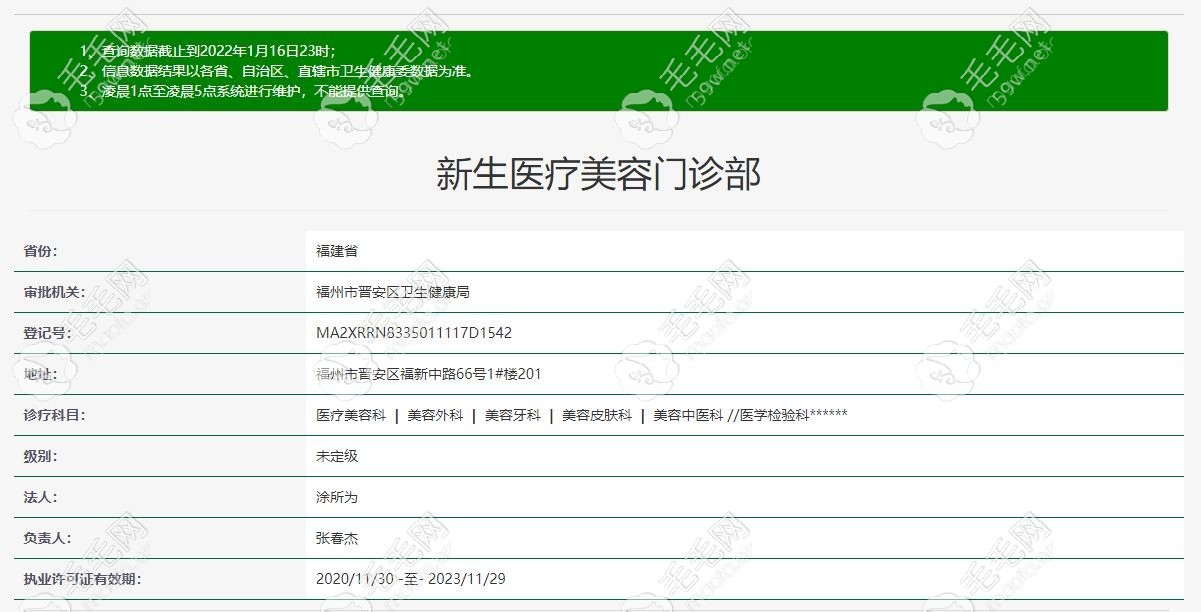The image size is (1201, 612).
Task: Click notice line about 凌晨1点至凌晨5点系统进行维护
Action: (243, 91)
